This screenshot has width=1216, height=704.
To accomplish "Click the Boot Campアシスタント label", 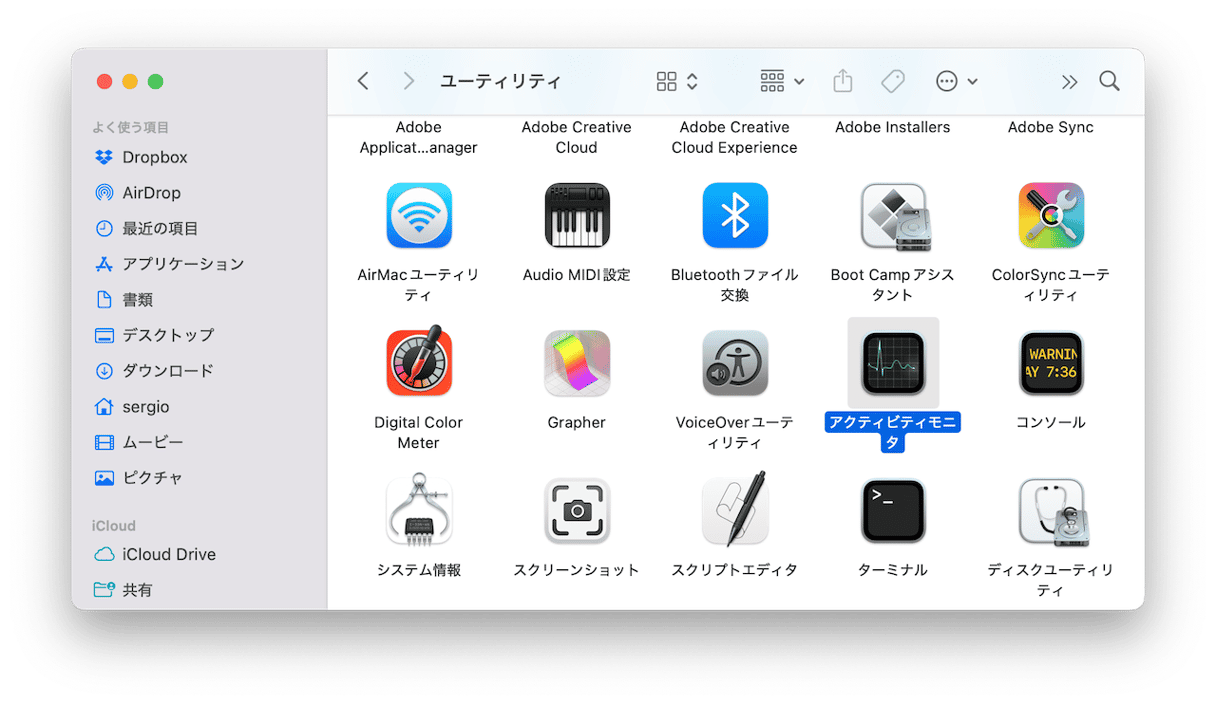I will 893,285.
